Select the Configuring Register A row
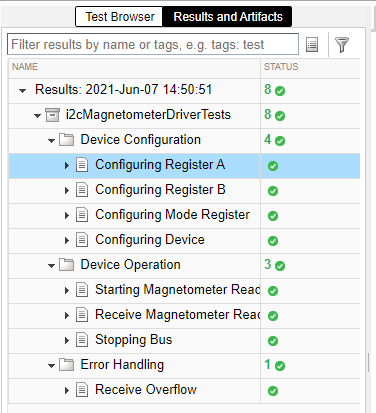This screenshot has width=376, height=413. coord(184,166)
